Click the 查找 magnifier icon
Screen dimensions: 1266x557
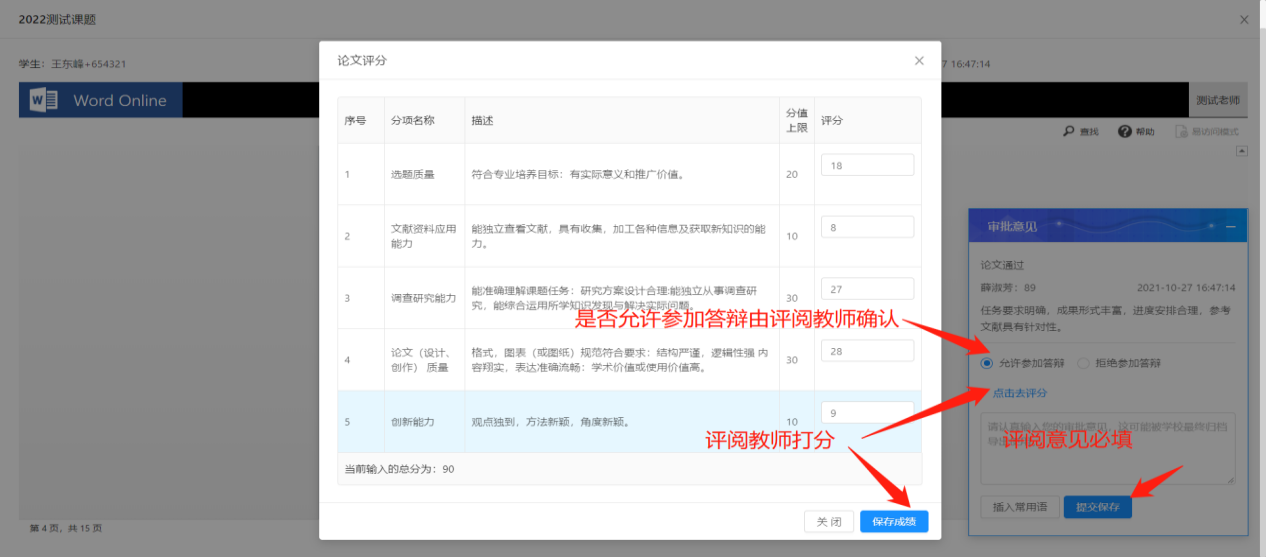click(x=1068, y=132)
